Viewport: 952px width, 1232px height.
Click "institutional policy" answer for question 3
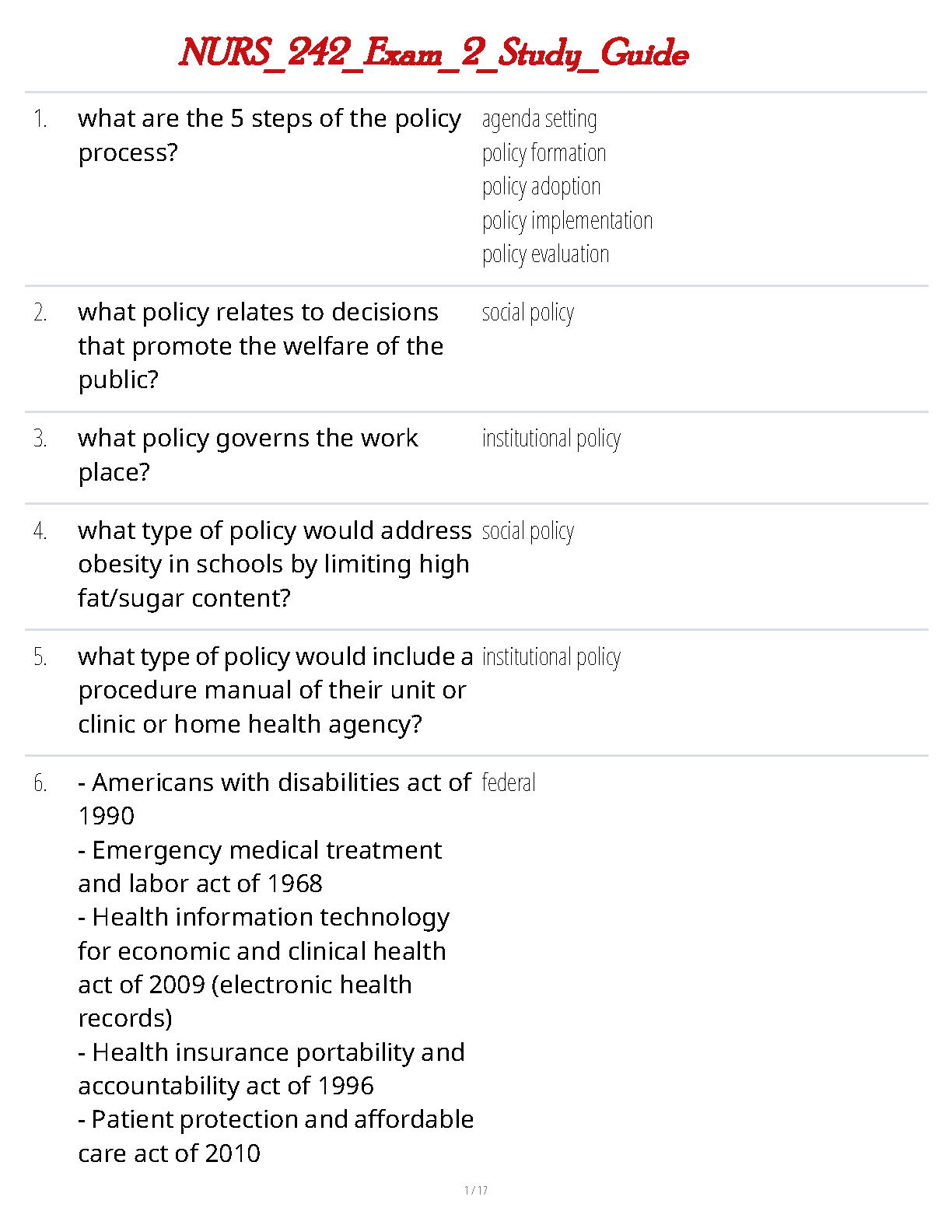pos(551,439)
